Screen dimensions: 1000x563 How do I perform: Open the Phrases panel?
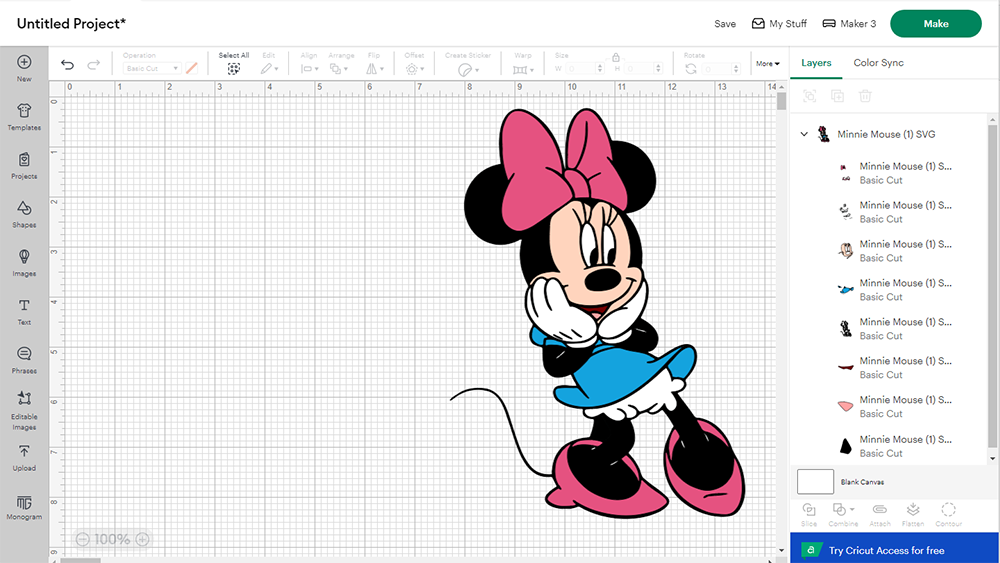(24, 359)
